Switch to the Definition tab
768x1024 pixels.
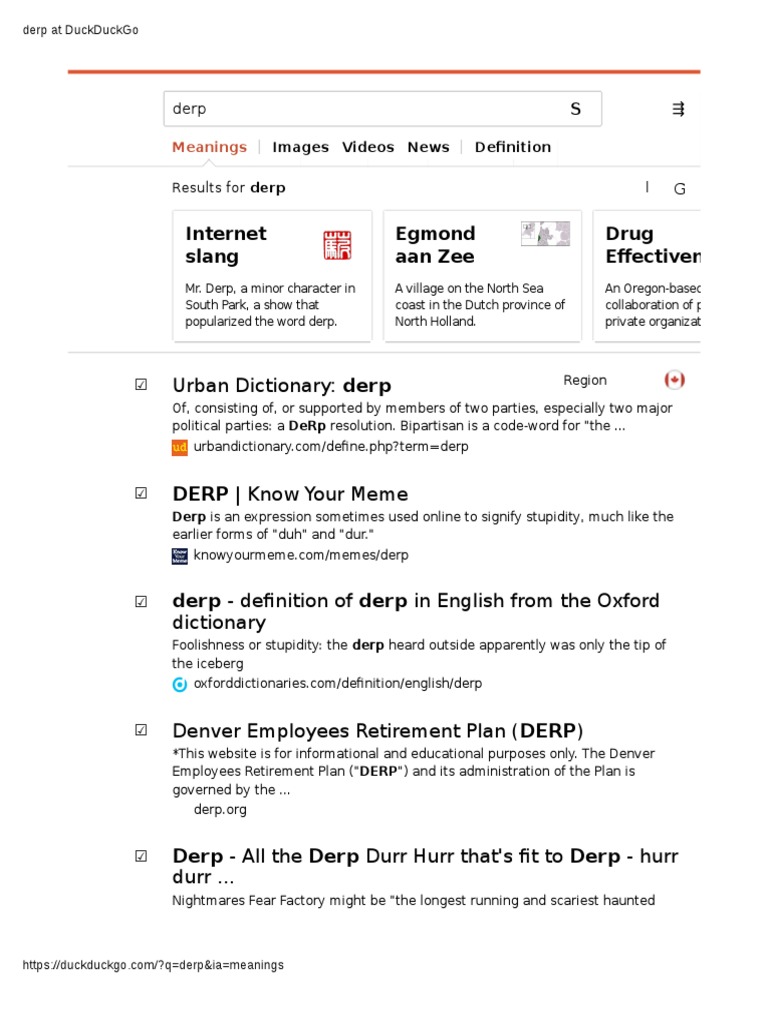tap(513, 147)
